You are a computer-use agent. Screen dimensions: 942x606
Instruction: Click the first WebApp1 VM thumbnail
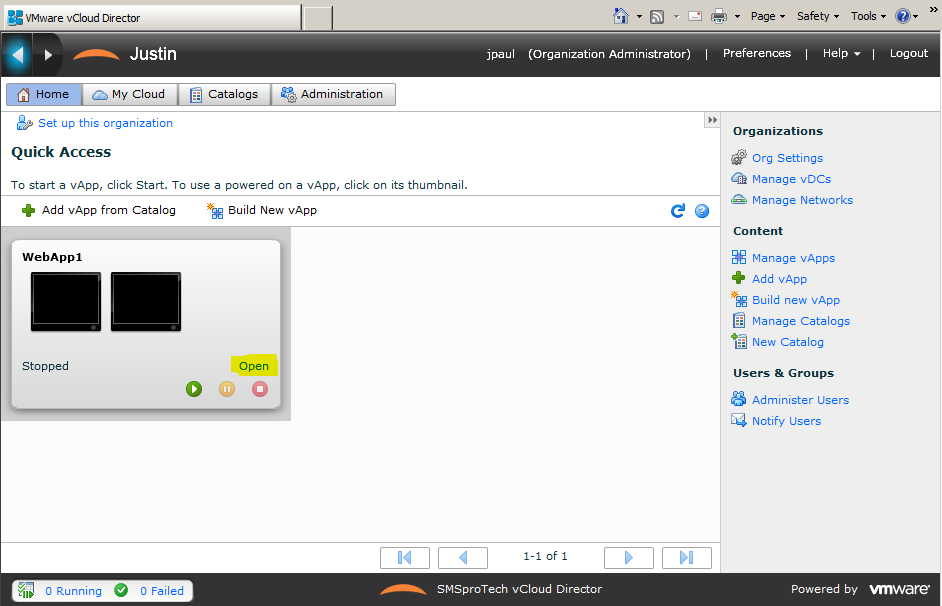click(66, 301)
